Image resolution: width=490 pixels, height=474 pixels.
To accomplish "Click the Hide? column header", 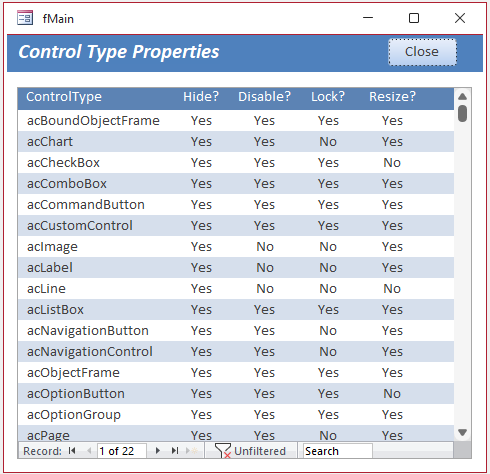I will coord(201,97).
